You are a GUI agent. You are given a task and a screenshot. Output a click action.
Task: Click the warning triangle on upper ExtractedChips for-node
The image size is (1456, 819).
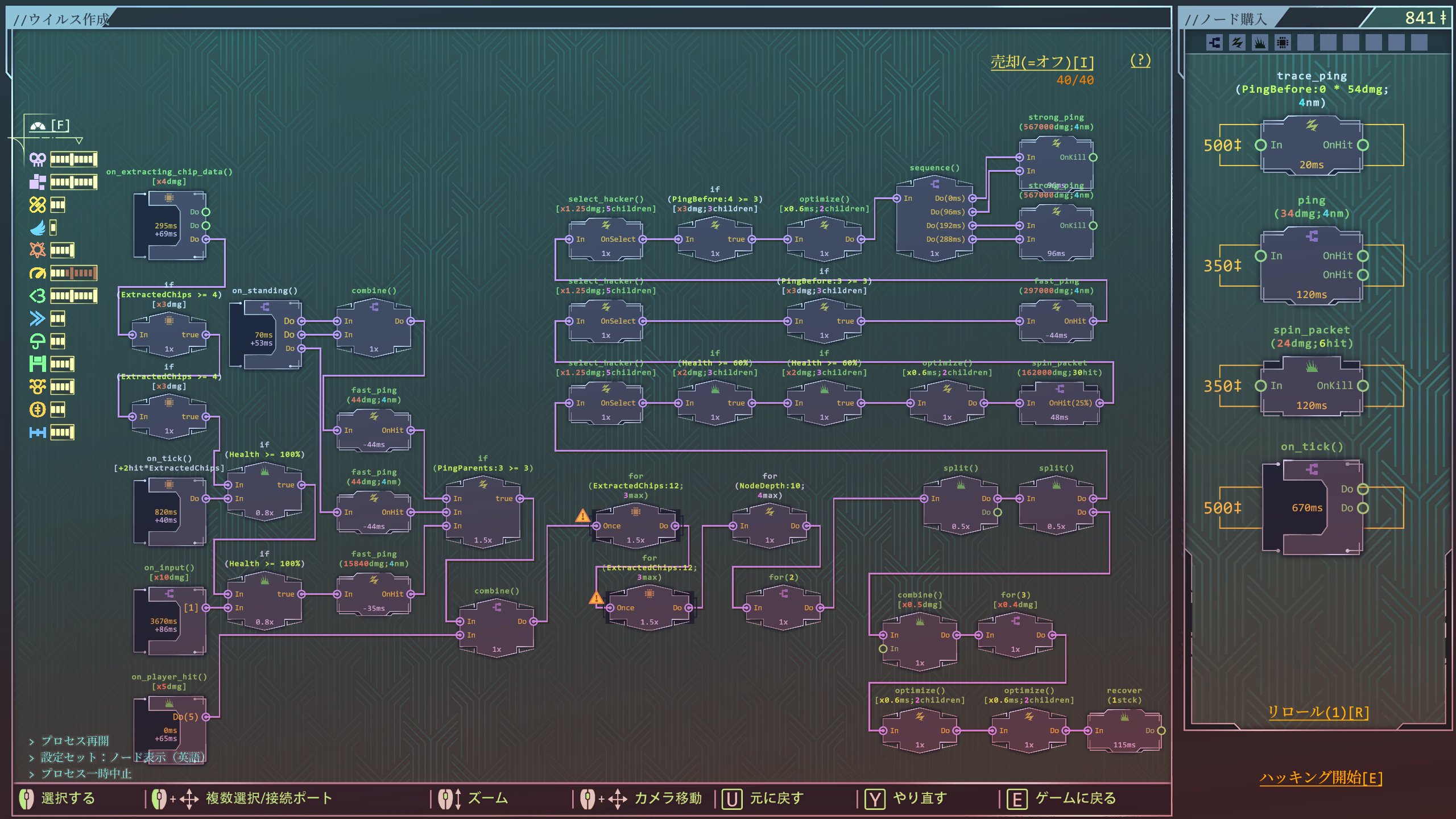pos(582,516)
